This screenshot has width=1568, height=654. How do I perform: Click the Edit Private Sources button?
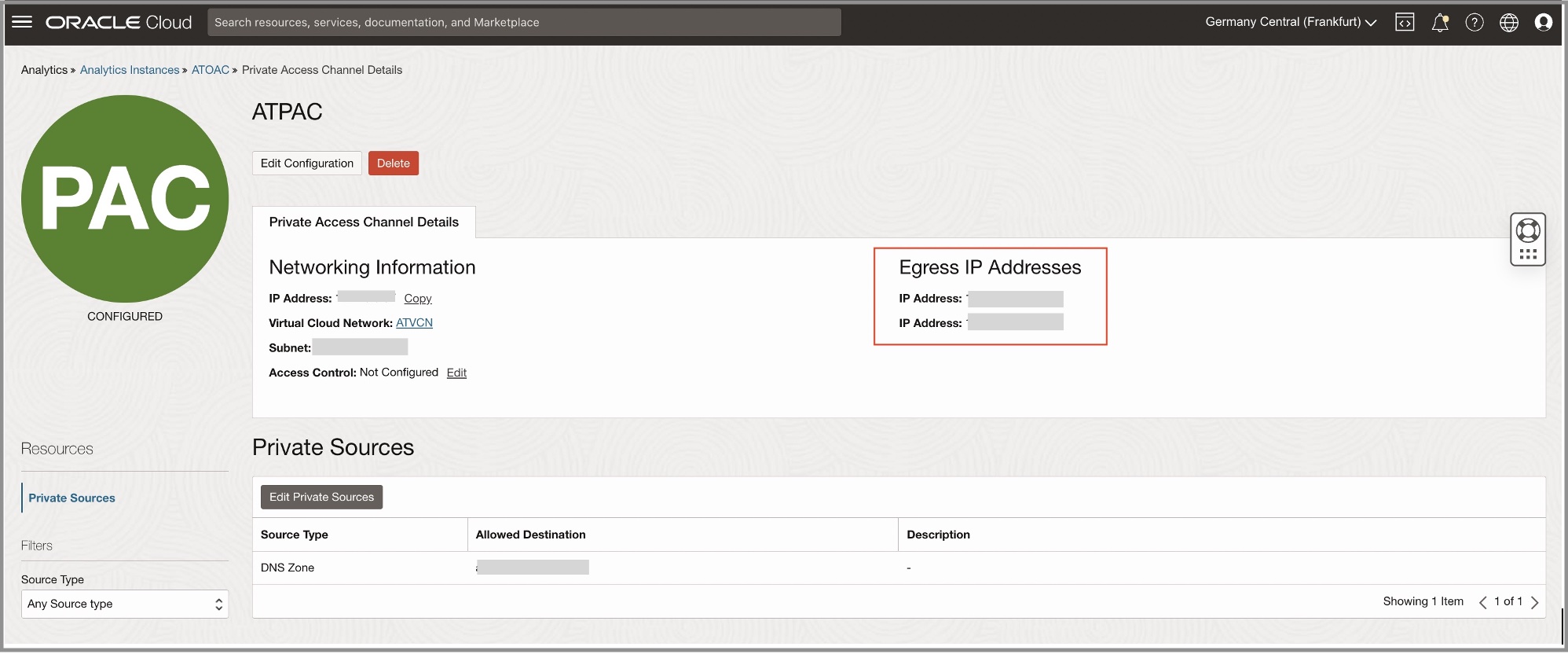tap(322, 497)
